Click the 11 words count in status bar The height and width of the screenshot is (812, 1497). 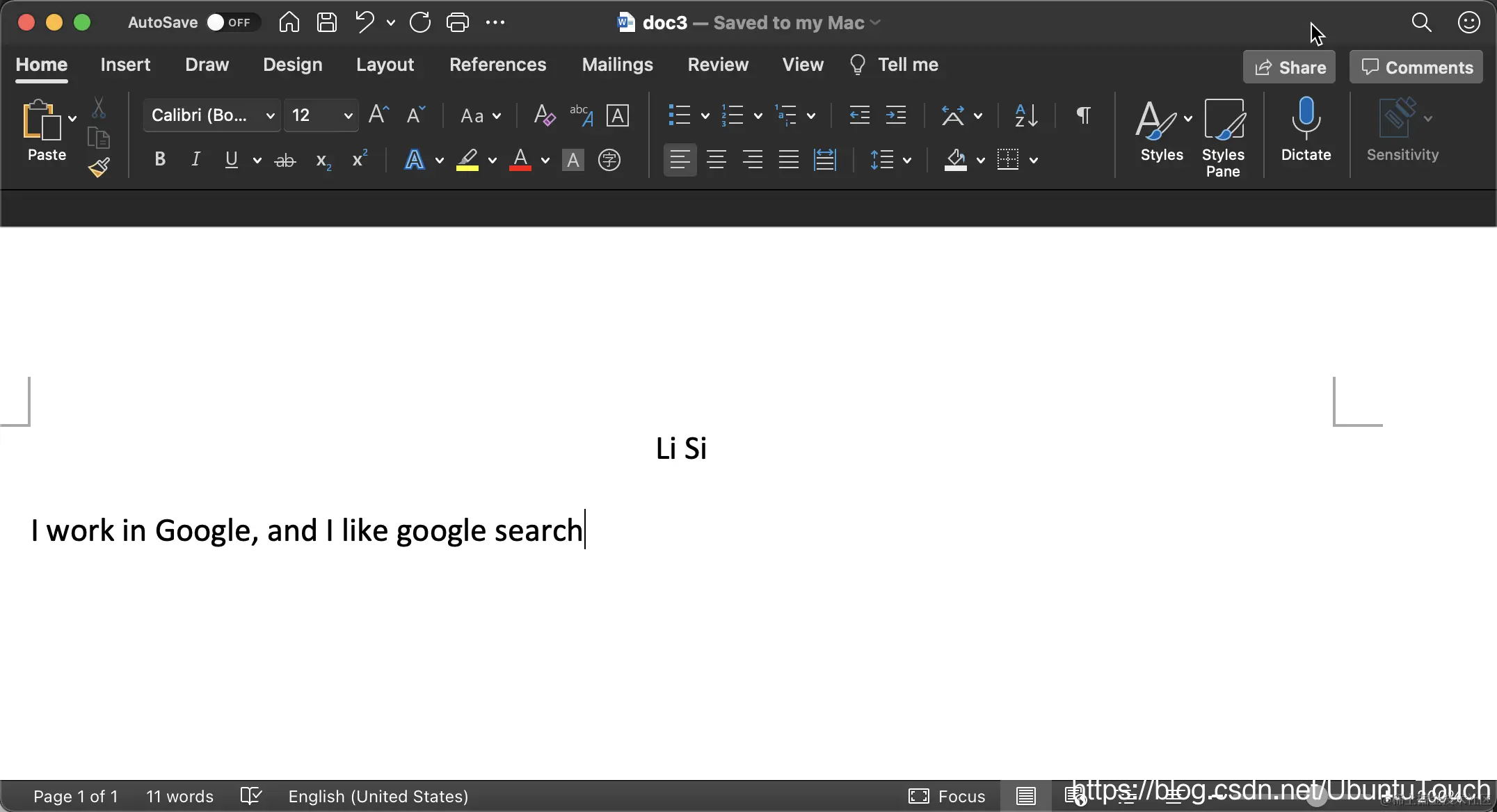pos(179,796)
